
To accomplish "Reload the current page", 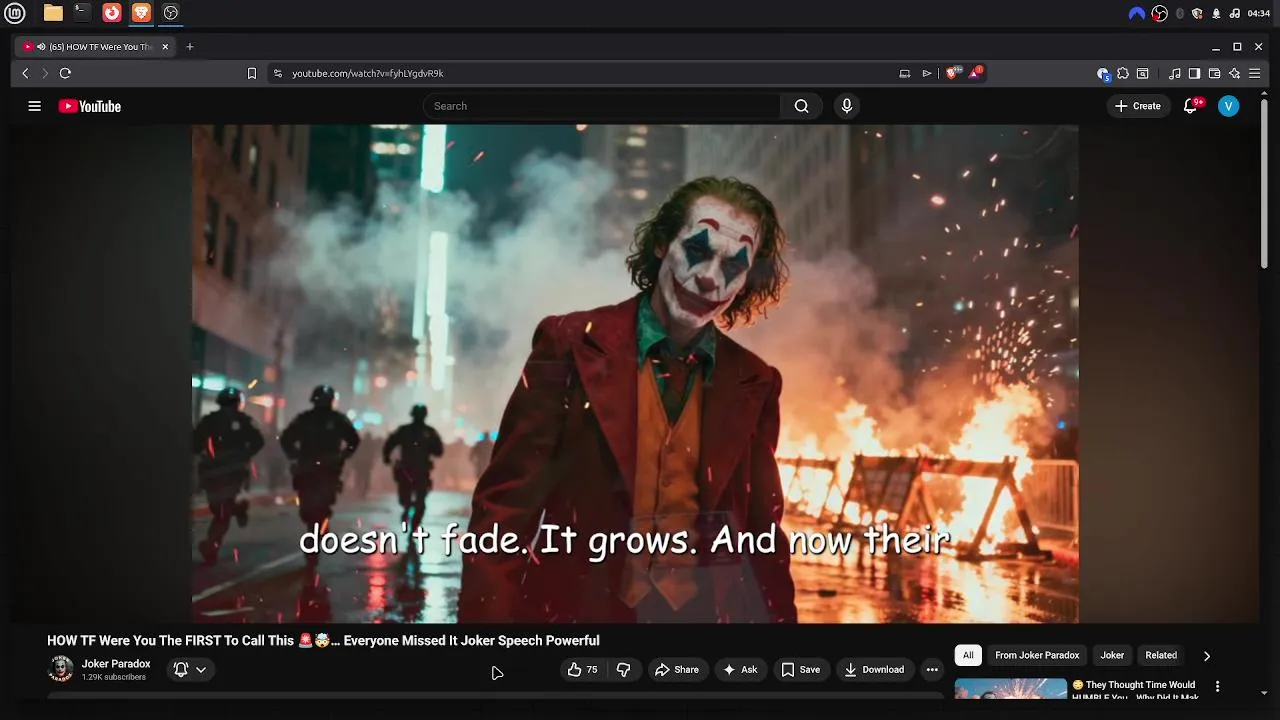I will [x=65, y=73].
